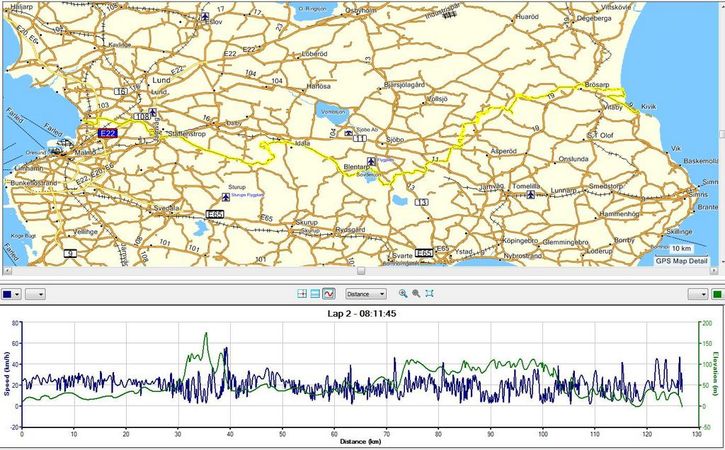Open the second dropdown beside the blue series selector

pyautogui.click(x=35, y=294)
